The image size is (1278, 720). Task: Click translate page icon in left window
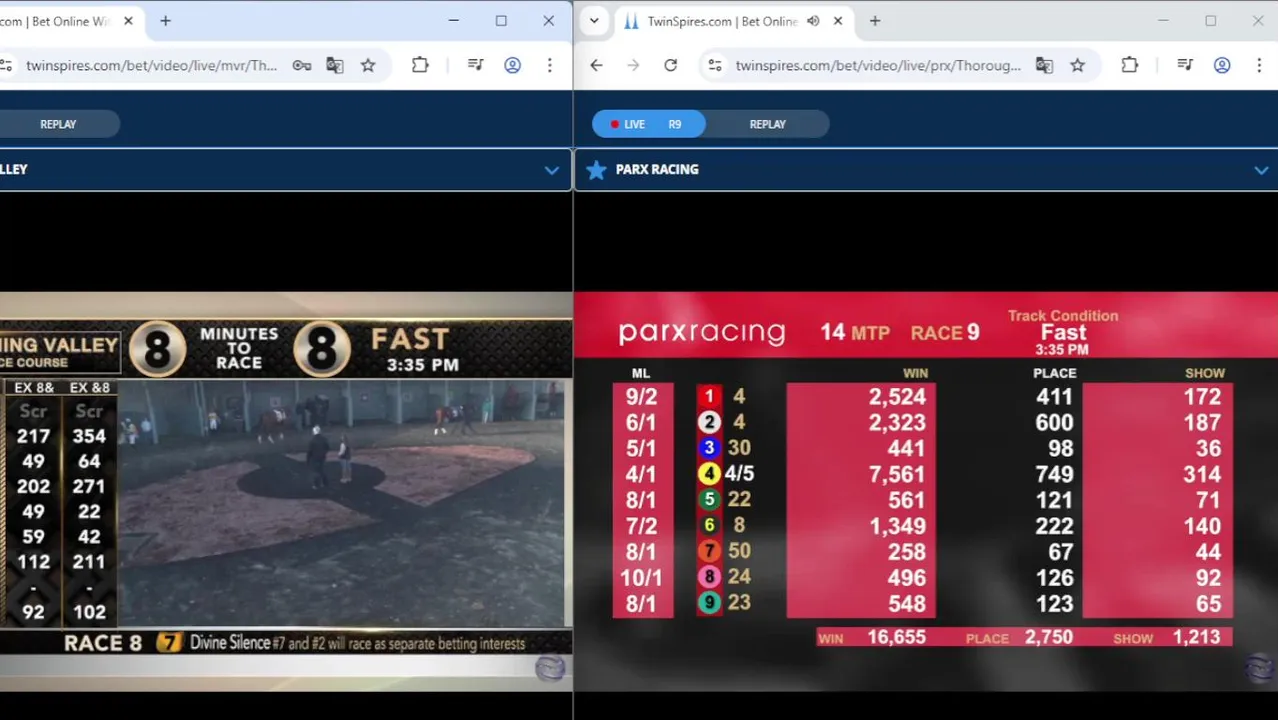tap(335, 65)
